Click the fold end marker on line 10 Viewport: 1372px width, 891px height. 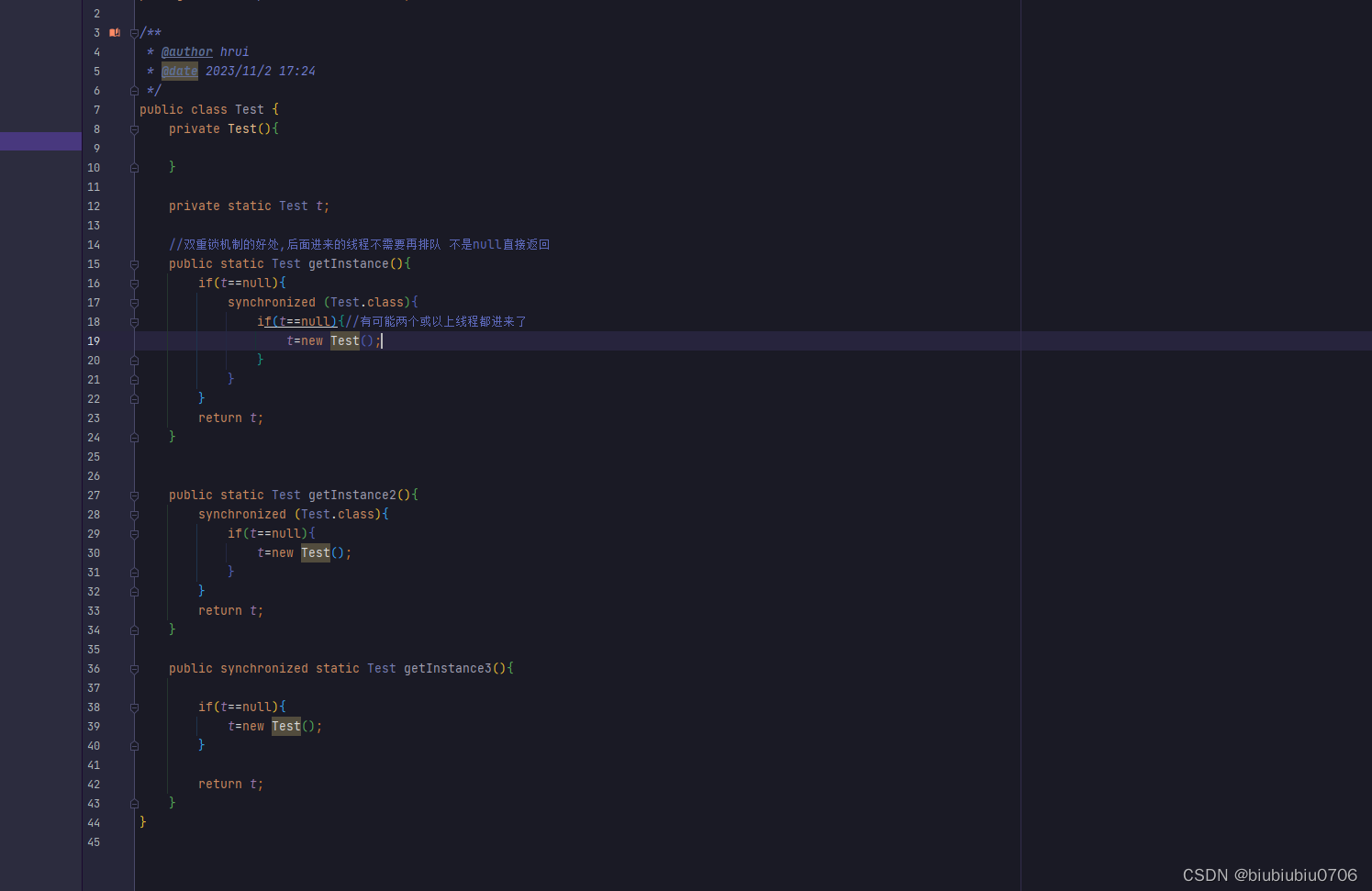click(x=134, y=168)
